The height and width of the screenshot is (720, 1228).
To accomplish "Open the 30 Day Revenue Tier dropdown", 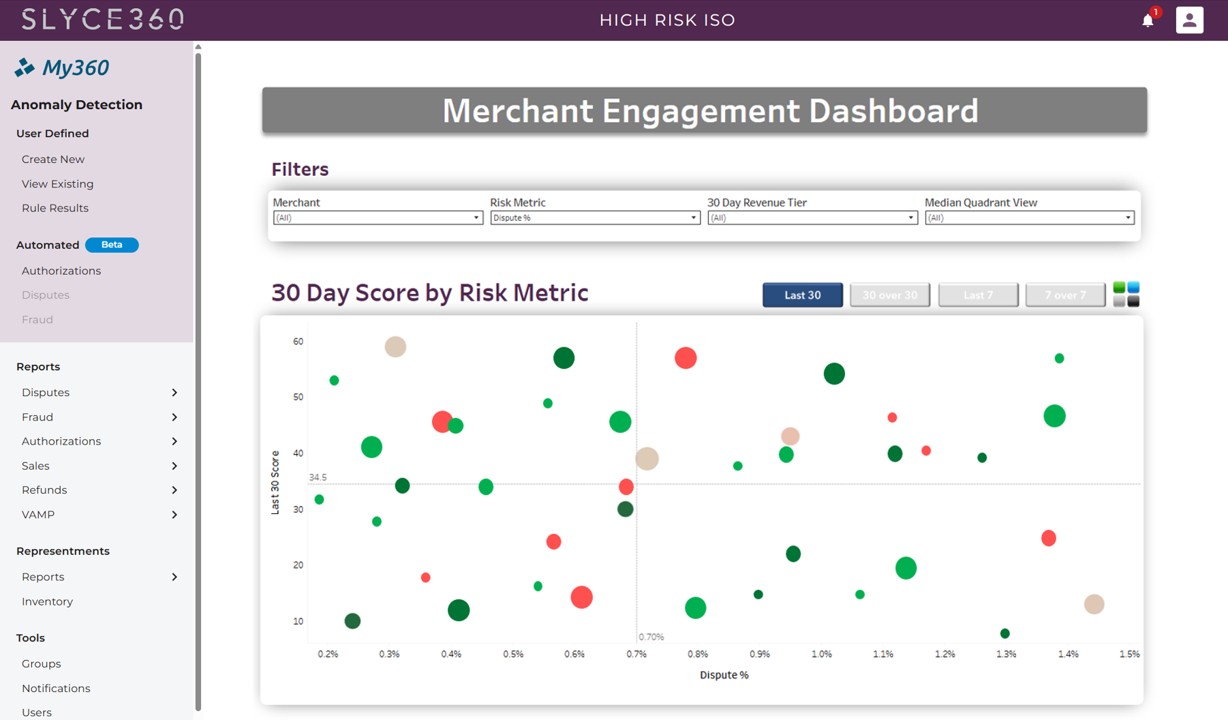I will 812,218.
